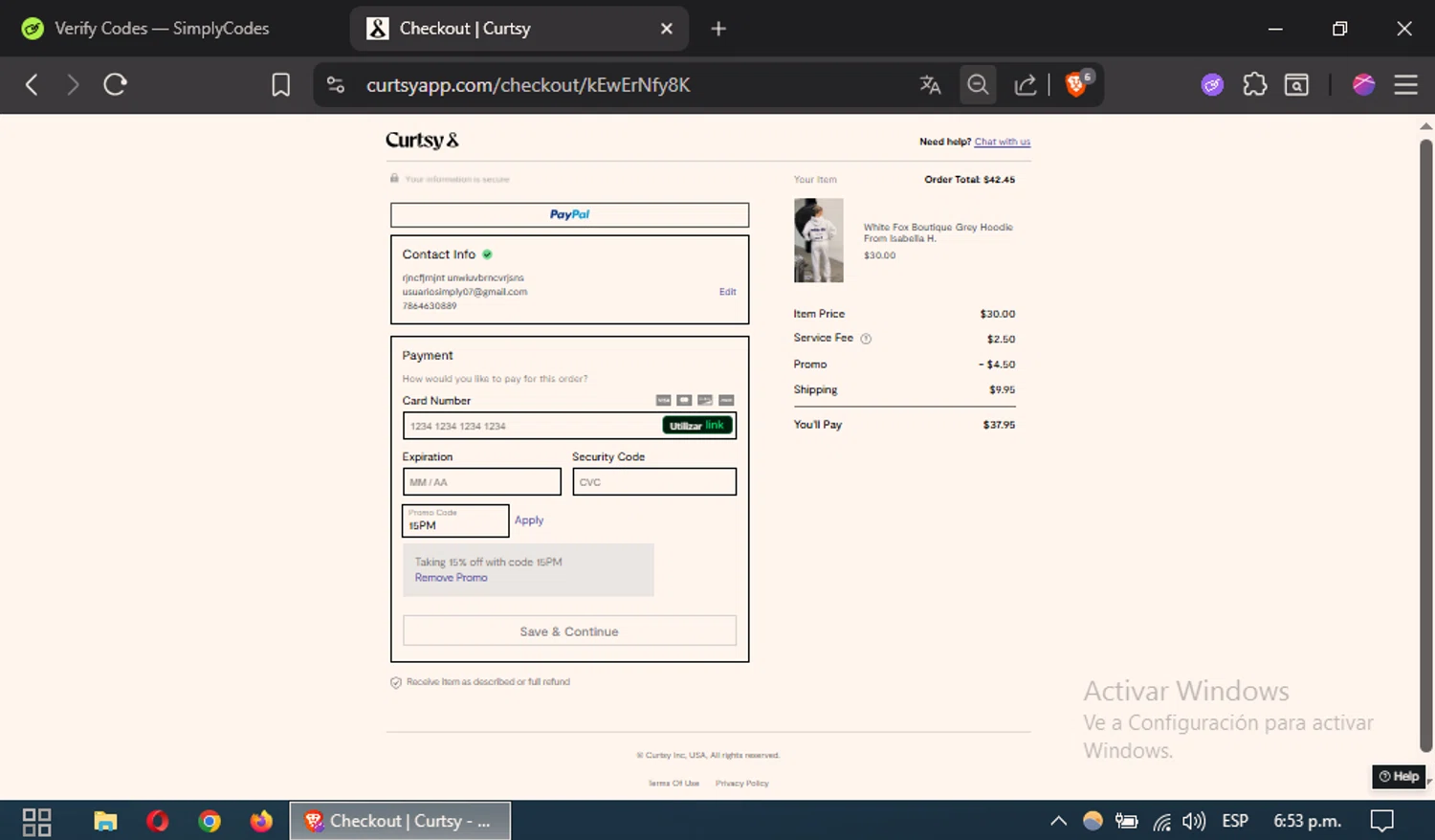Open the page translate icon
Image resolution: width=1435 pixels, height=840 pixels.
[930, 85]
